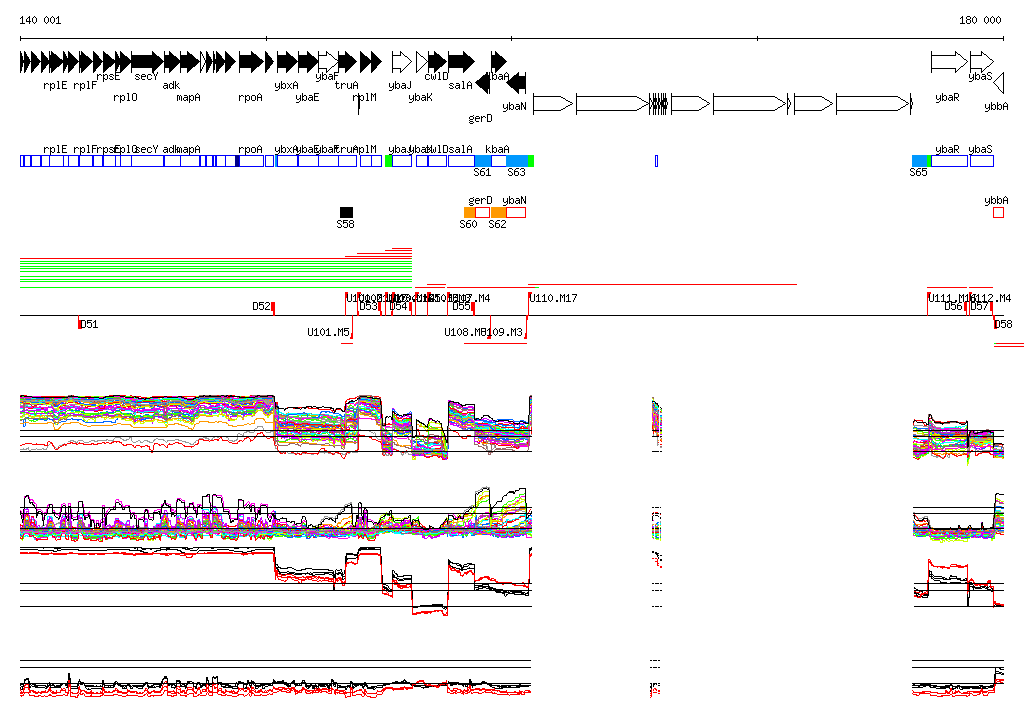Select the mapA gene arrow
Viewport: 1024px width, 714px height.
point(190,62)
